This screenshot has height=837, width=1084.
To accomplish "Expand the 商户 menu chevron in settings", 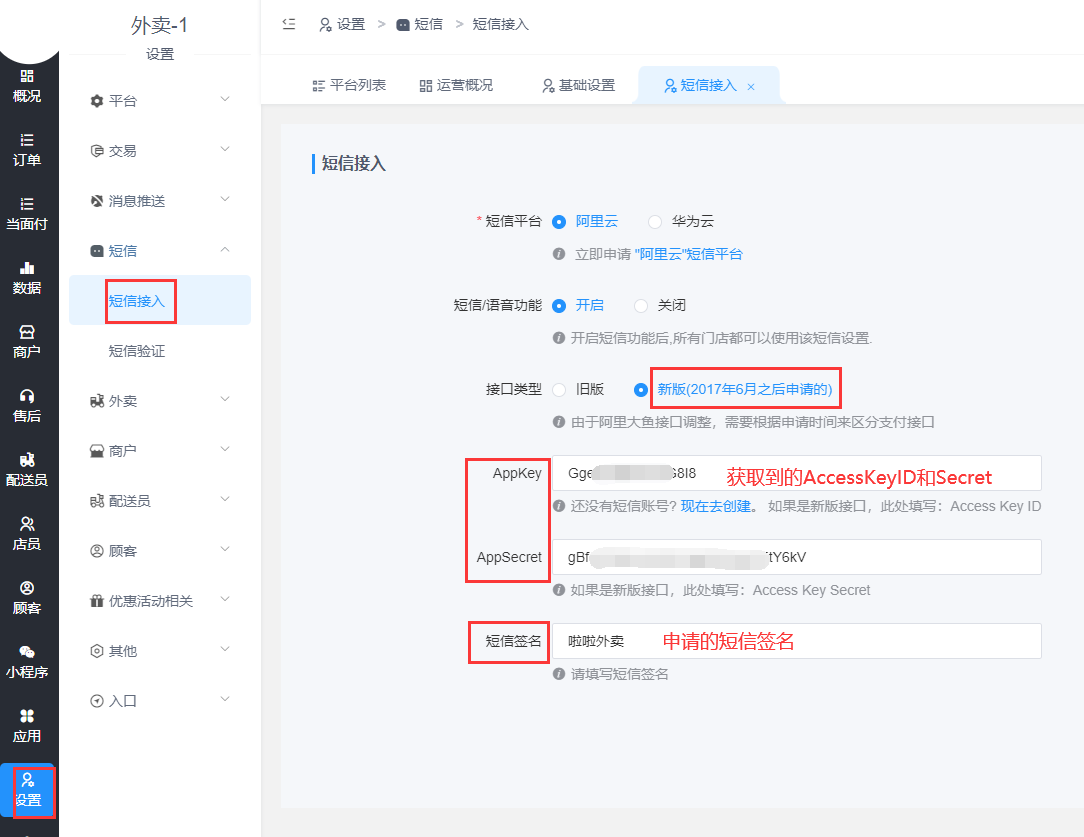I will (225, 449).
